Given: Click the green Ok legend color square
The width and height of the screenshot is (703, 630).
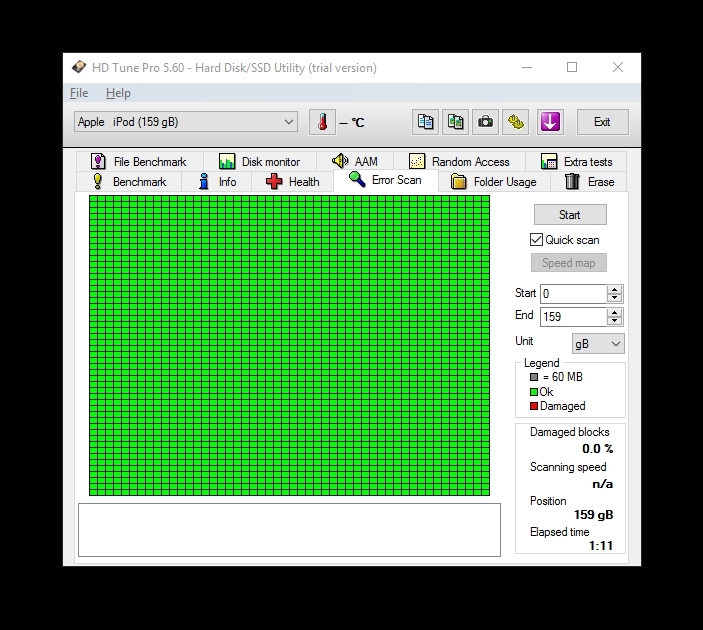Looking at the screenshot, I should click(x=534, y=392).
